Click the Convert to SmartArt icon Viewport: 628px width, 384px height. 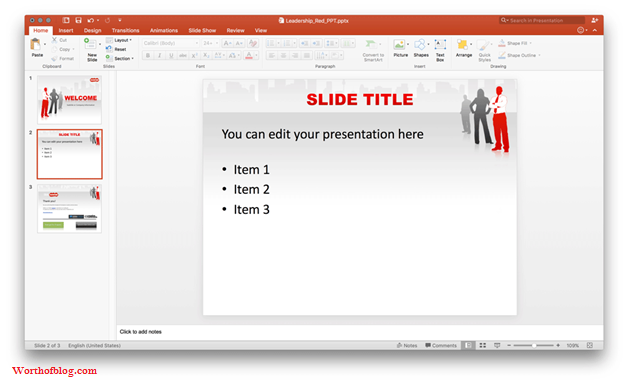click(x=371, y=44)
